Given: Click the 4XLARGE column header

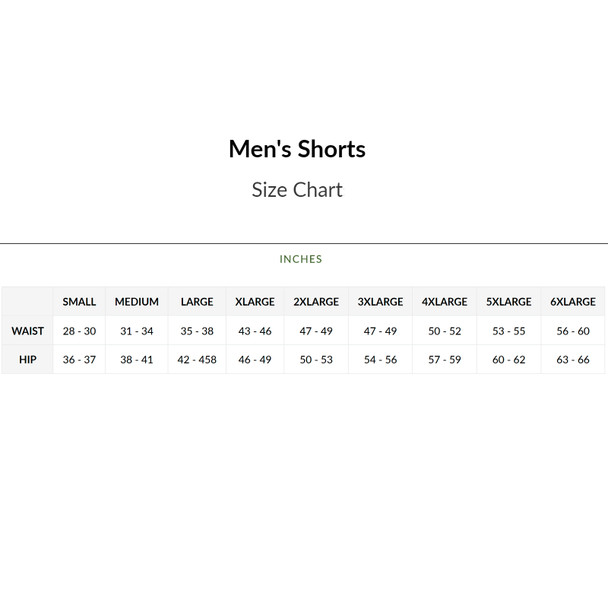Looking at the screenshot, I should [444, 302].
